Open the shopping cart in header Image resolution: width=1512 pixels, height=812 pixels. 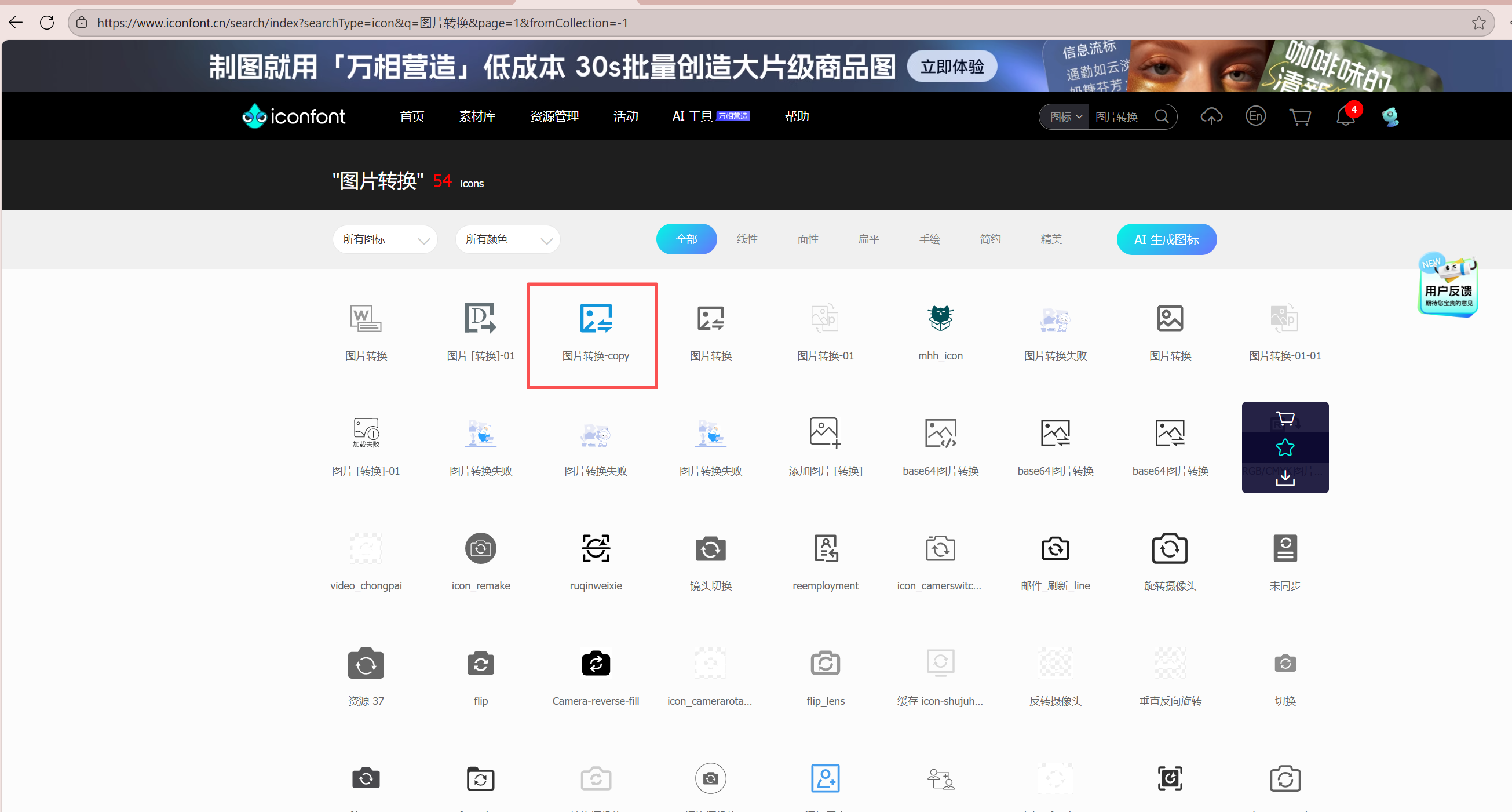tap(1300, 117)
